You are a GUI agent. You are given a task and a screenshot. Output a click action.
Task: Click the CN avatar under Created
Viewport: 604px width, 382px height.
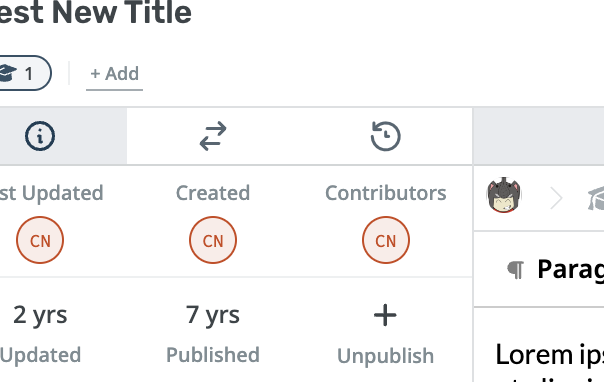click(213, 240)
